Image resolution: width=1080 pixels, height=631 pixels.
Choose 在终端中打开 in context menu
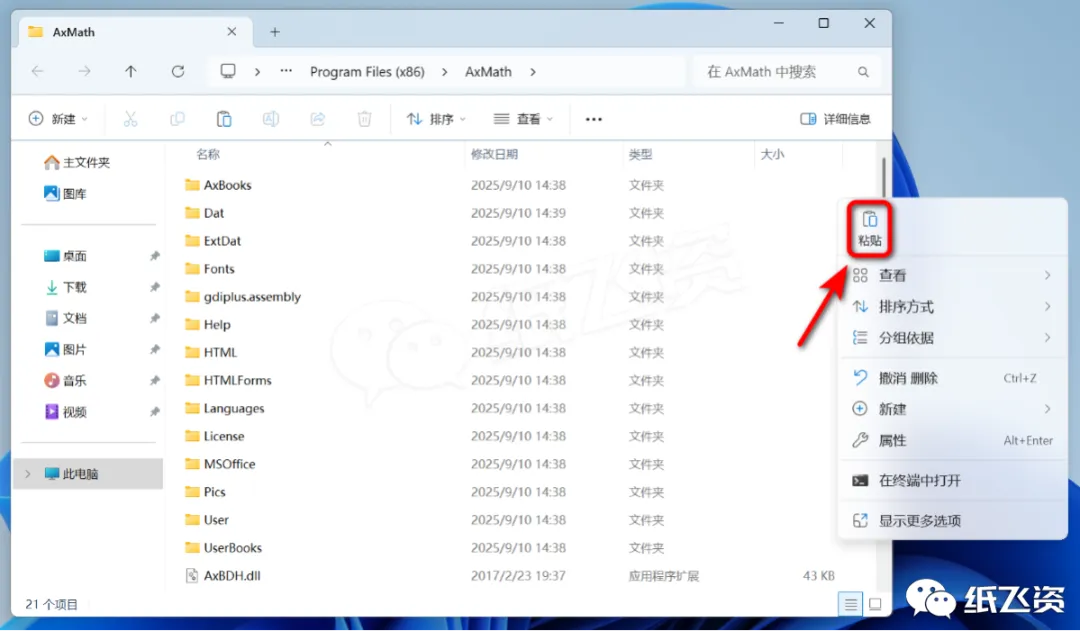click(953, 480)
